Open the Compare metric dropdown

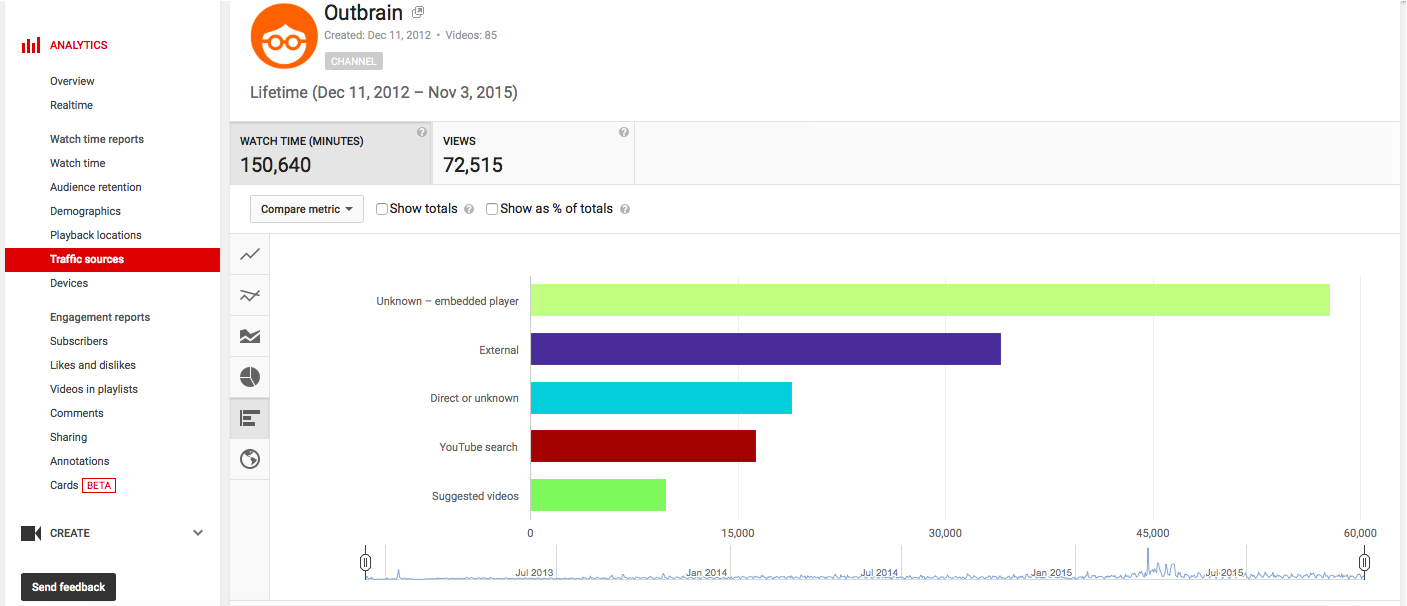coord(307,209)
